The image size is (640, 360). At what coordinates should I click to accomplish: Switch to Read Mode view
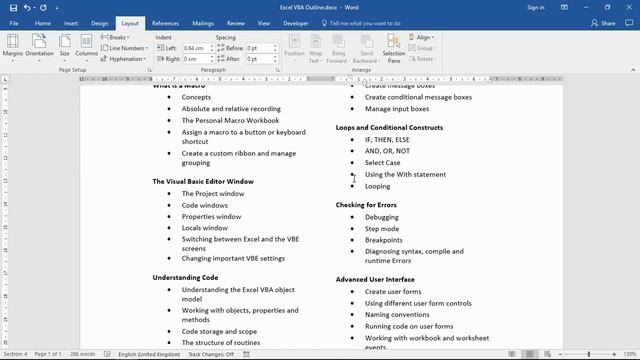[x=512, y=354]
